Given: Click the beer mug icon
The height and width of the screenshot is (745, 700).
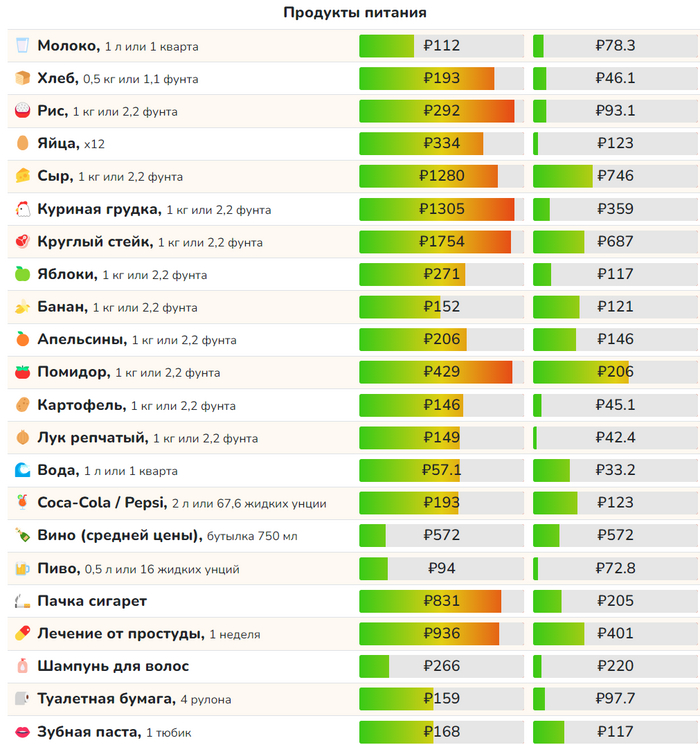Looking at the screenshot, I should pyautogui.click(x=22, y=568).
